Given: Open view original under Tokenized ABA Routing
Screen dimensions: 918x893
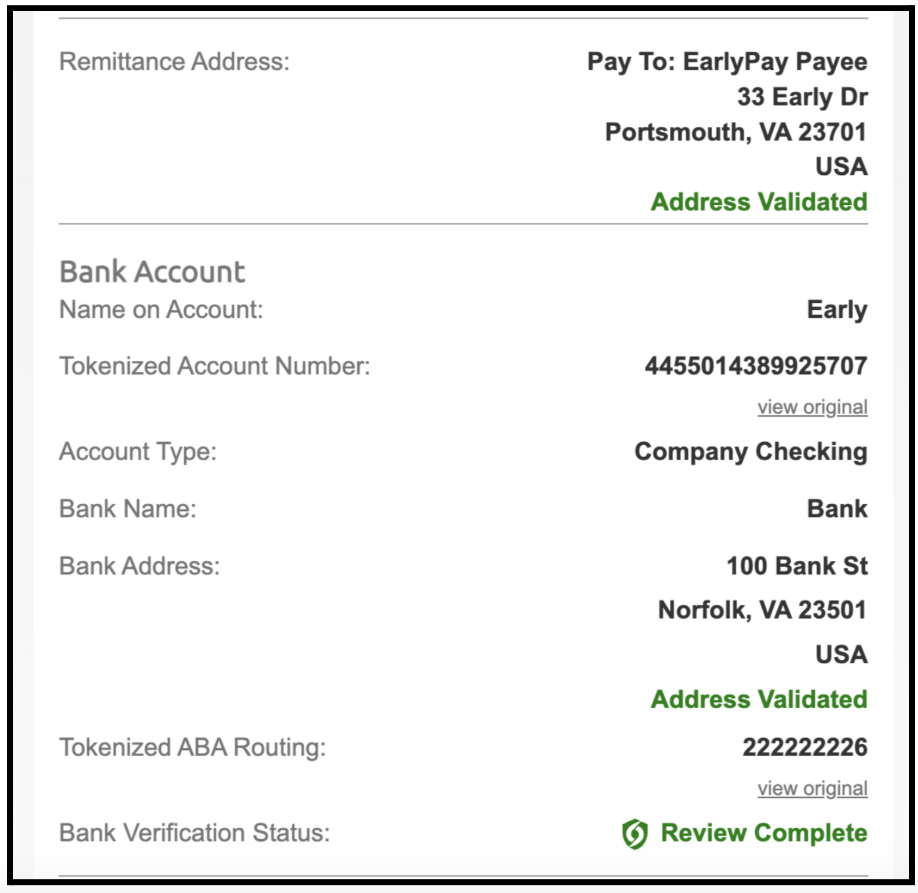Looking at the screenshot, I should [815, 789].
